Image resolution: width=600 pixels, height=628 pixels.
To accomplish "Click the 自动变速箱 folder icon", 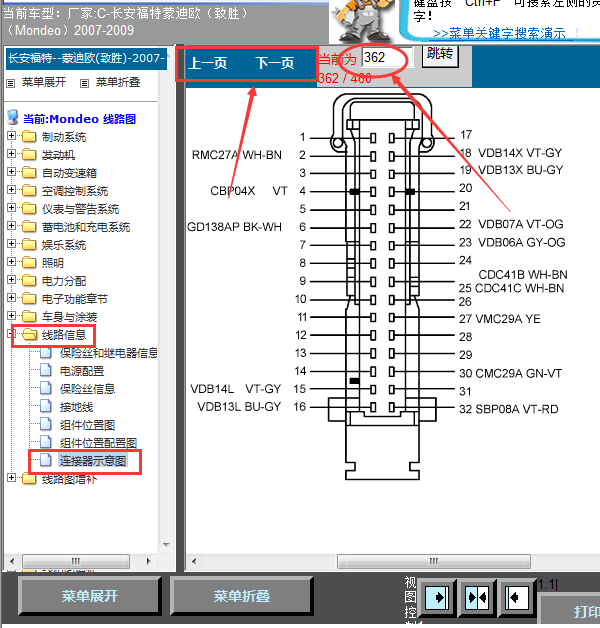I will click(29, 173).
